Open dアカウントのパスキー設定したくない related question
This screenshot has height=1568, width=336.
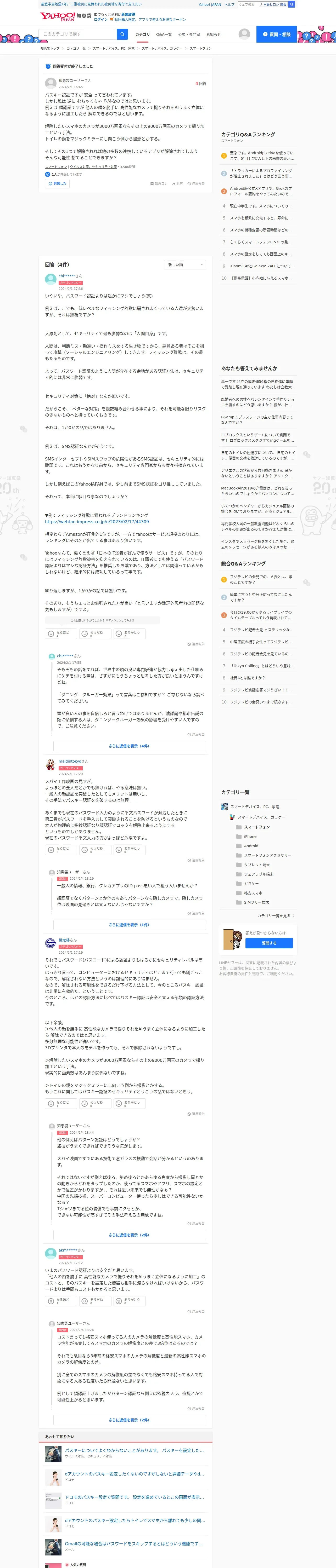[x=134, y=1474]
